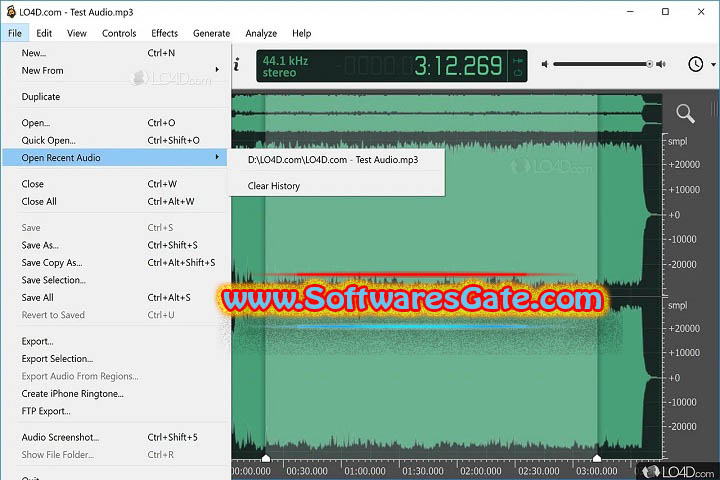Choose Save Selection... menu entry
This screenshot has height=480, width=720.
click(x=115, y=280)
